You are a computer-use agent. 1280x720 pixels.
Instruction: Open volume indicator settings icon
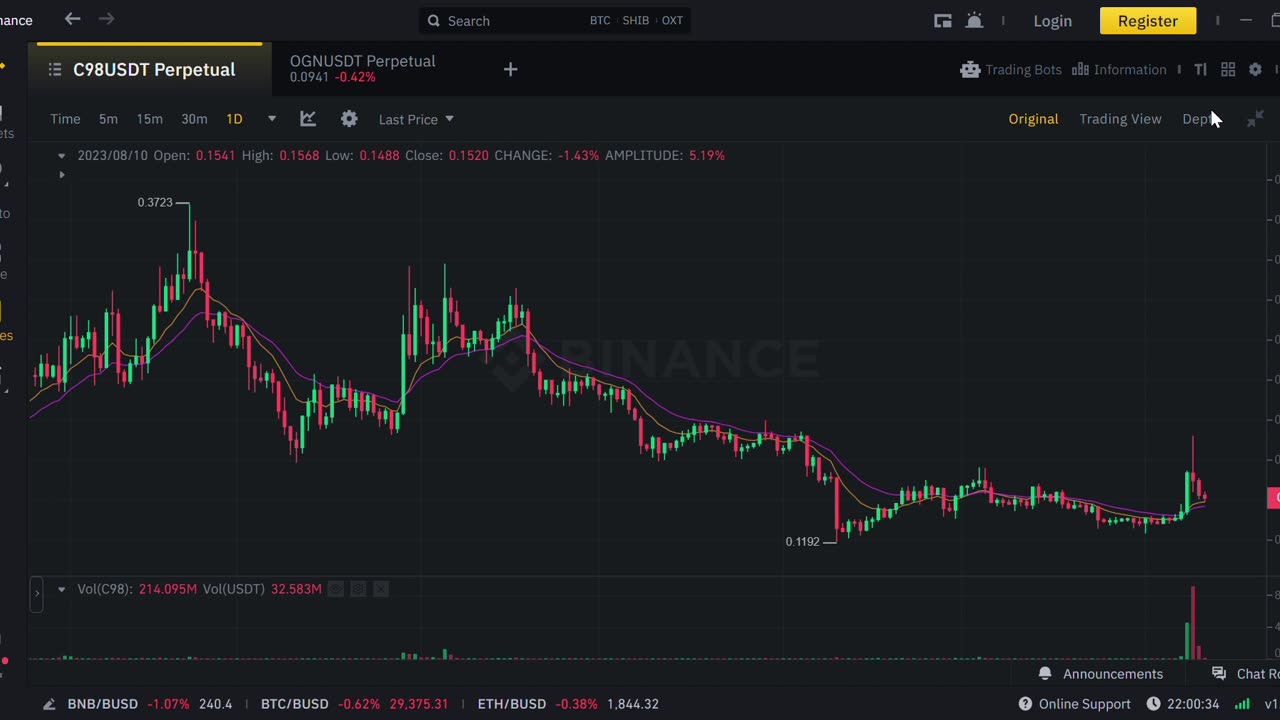tap(358, 589)
